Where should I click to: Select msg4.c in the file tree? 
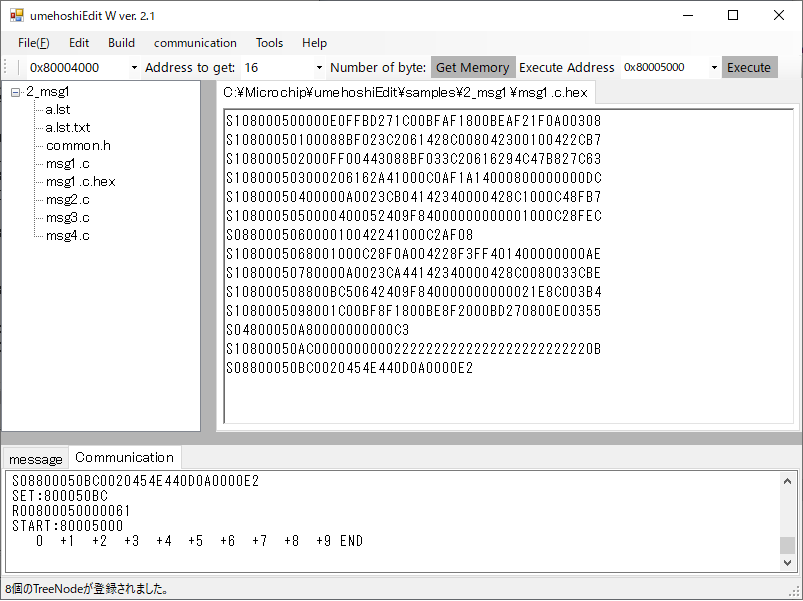click(67, 235)
